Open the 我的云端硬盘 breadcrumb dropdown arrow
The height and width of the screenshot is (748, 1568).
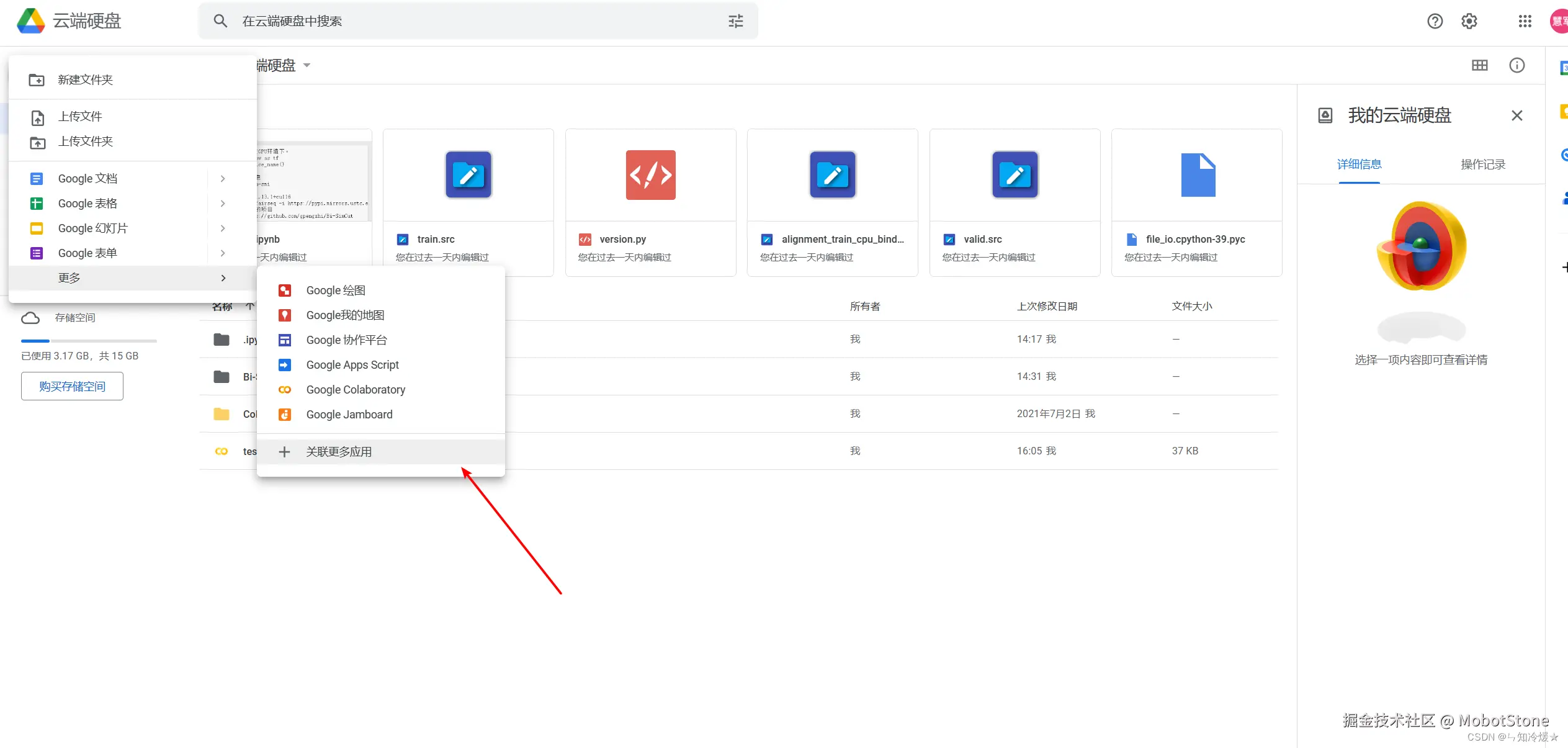[x=307, y=65]
